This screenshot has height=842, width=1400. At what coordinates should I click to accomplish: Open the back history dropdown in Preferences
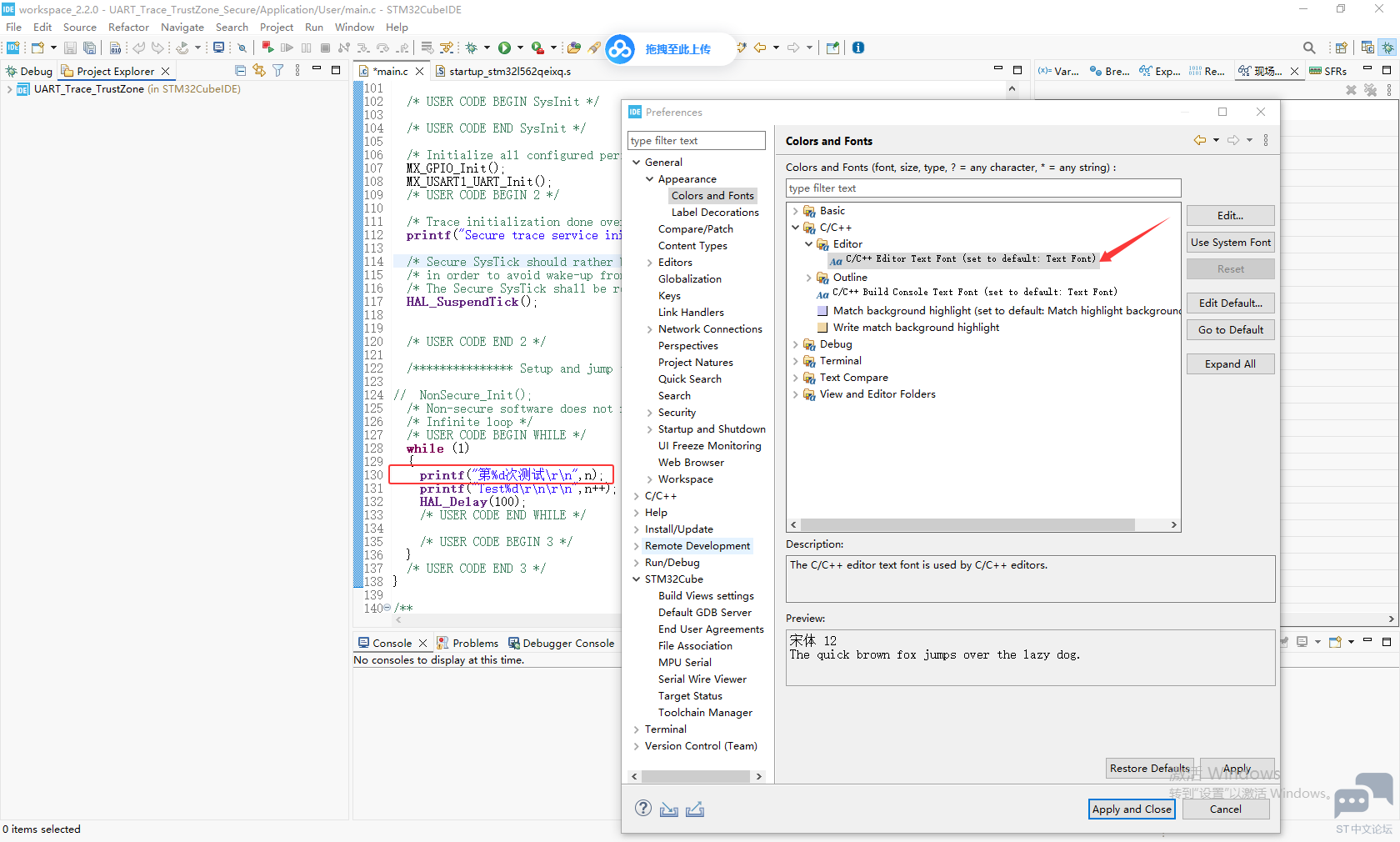pos(1216,140)
